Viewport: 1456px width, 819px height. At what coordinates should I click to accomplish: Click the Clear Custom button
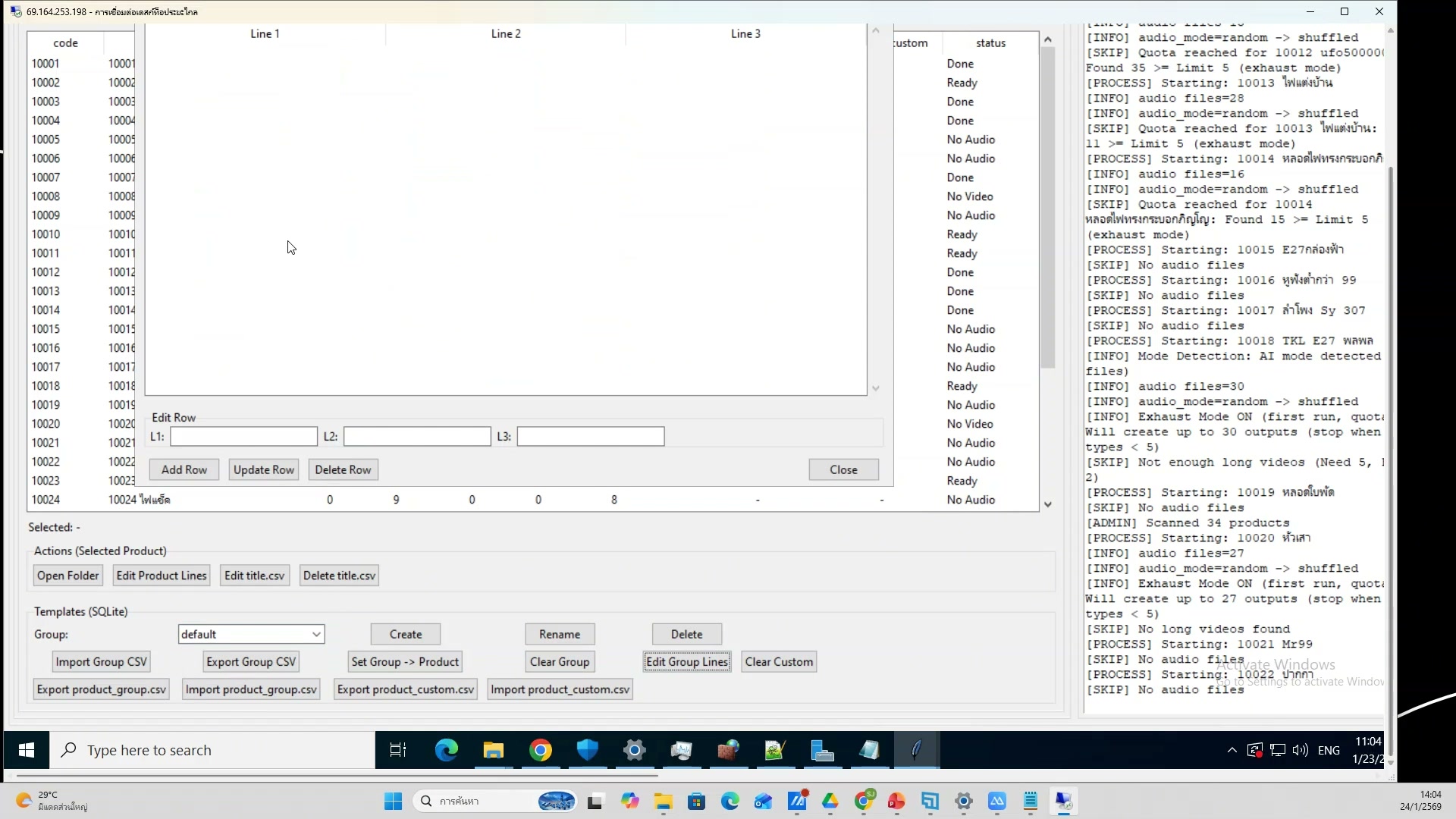[x=779, y=661]
